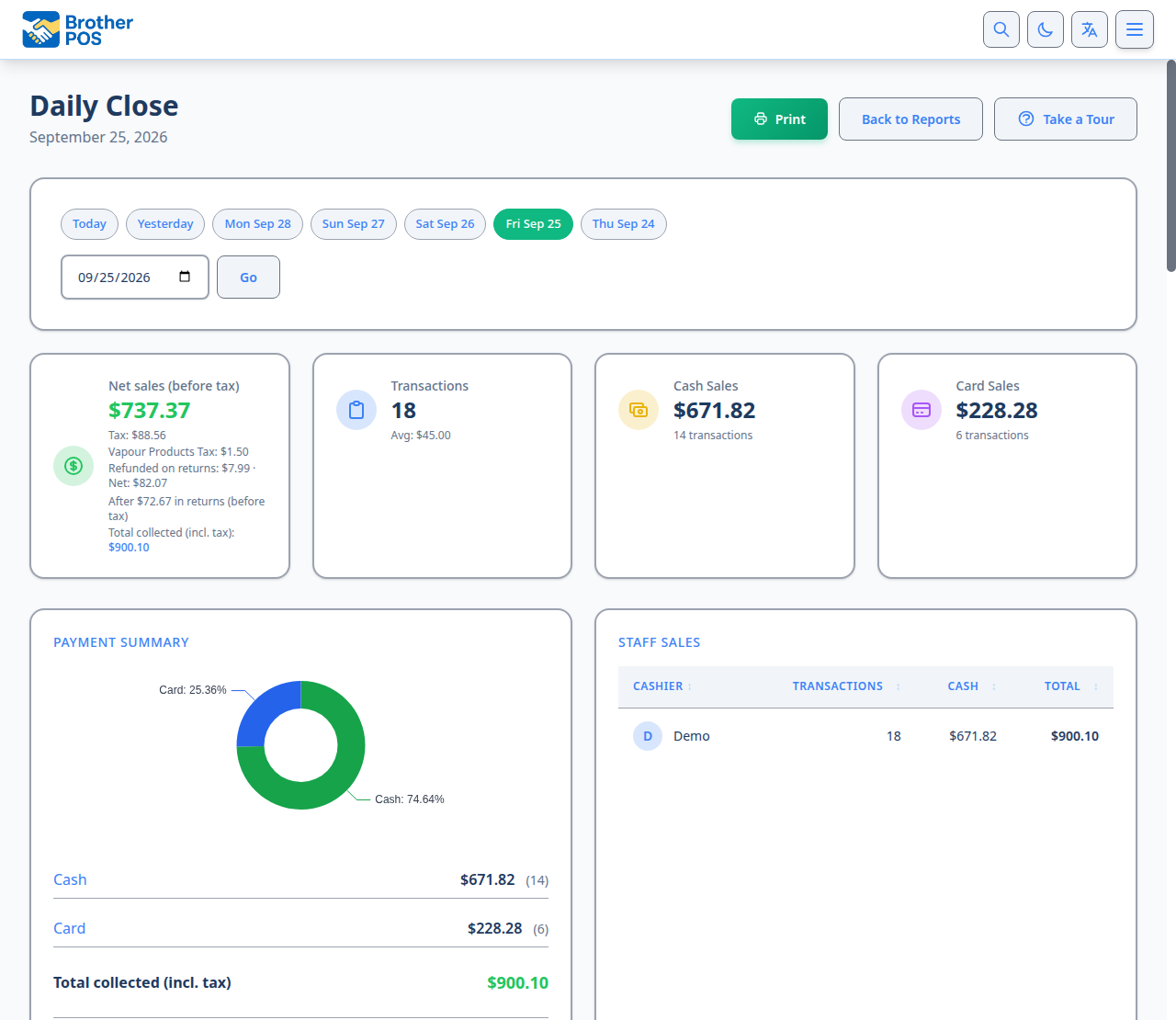Screen dimensions: 1176x1020
Task: Open the language translate icon
Action: [1090, 29]
